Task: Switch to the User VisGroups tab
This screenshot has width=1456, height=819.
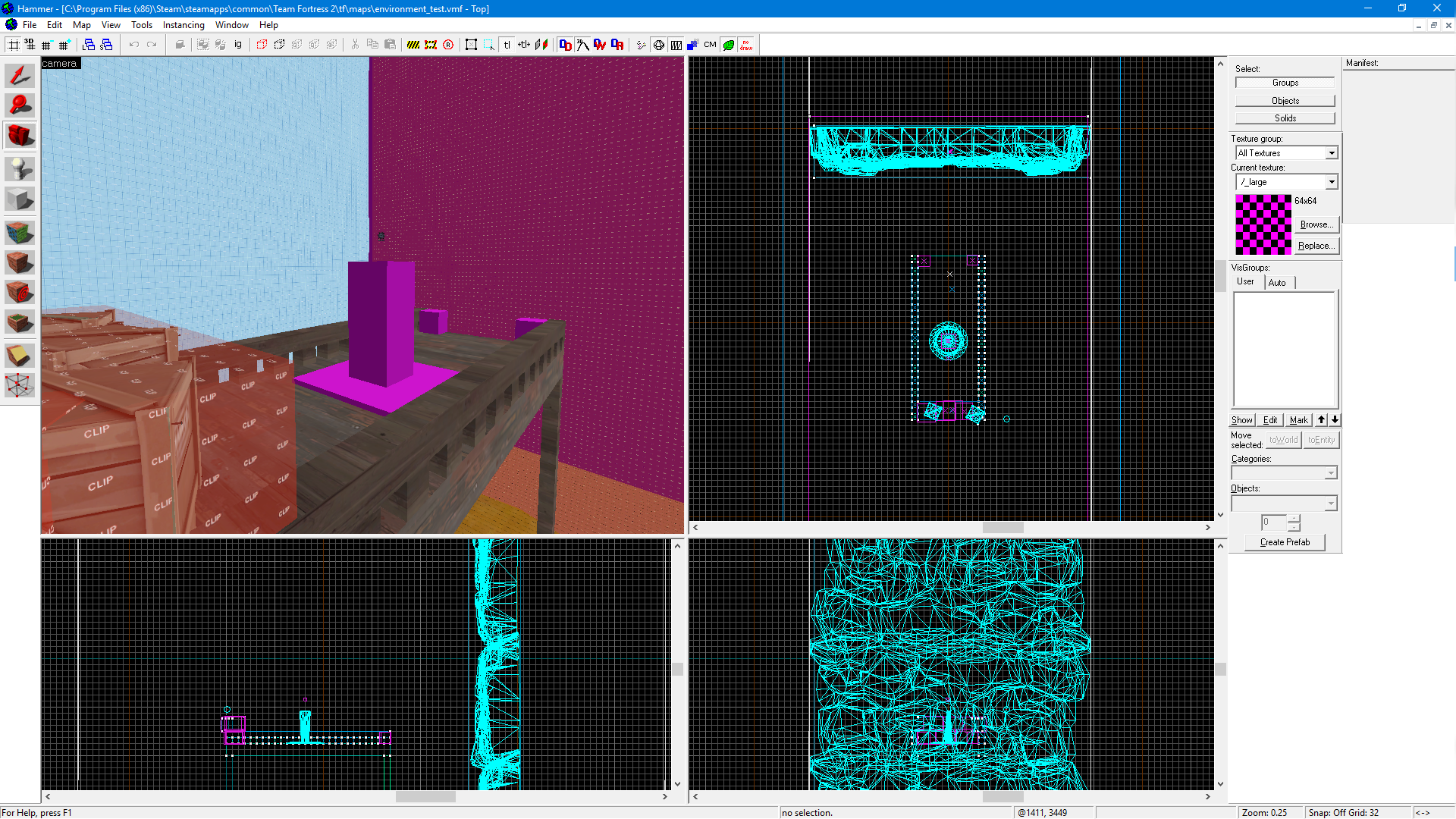Action: [1246, 281]
